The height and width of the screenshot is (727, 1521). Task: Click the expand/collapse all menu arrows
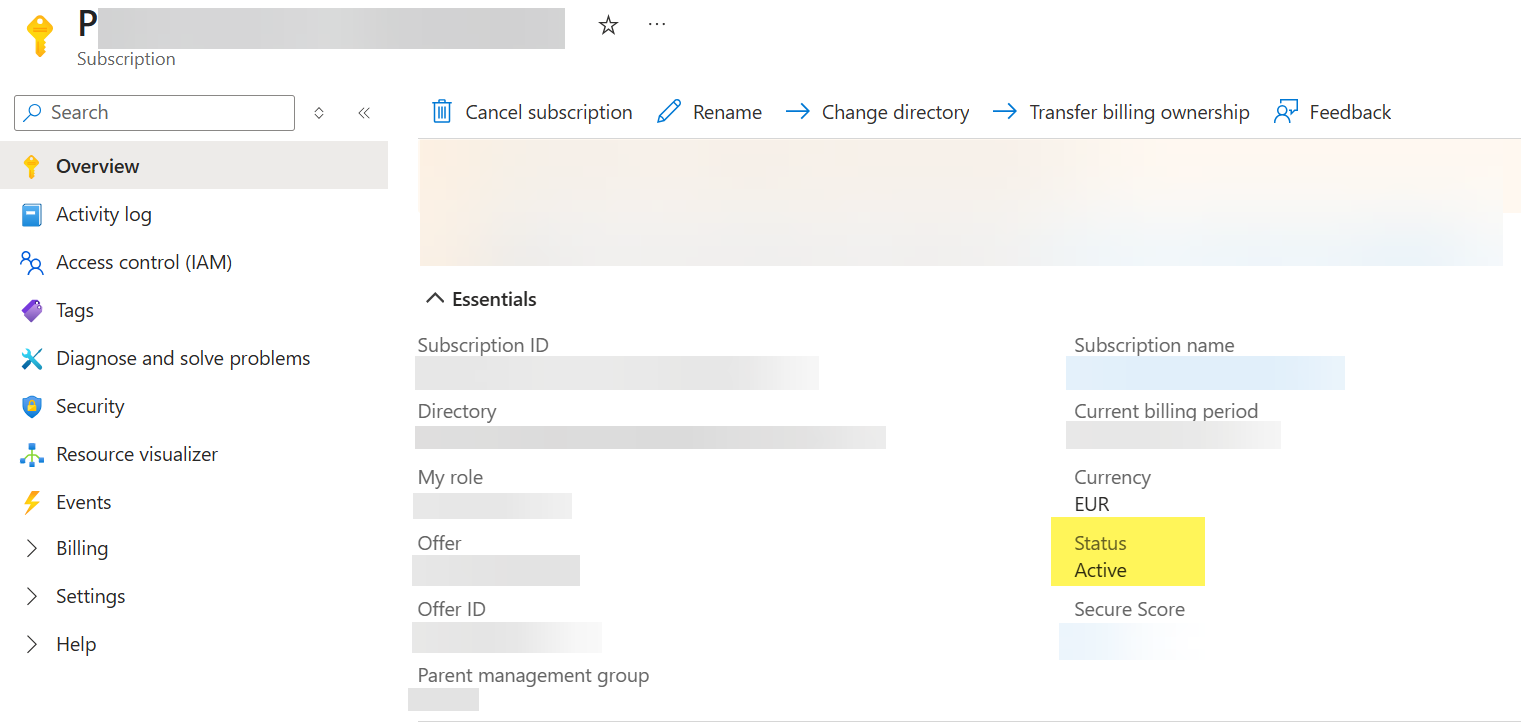[x=319, y=113]
